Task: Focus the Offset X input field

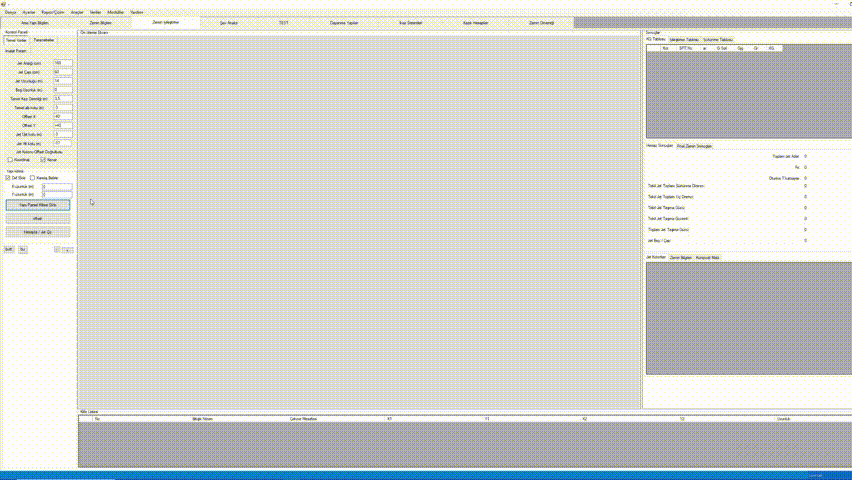Action: click(63, 116)
